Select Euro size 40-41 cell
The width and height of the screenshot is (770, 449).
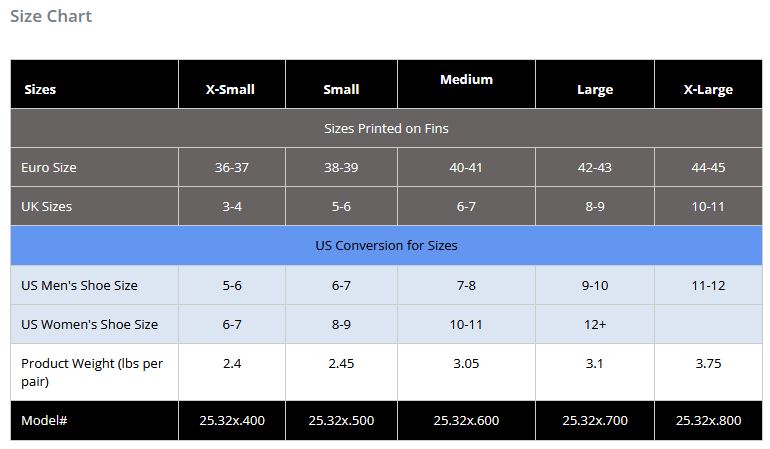click(466, 168)
